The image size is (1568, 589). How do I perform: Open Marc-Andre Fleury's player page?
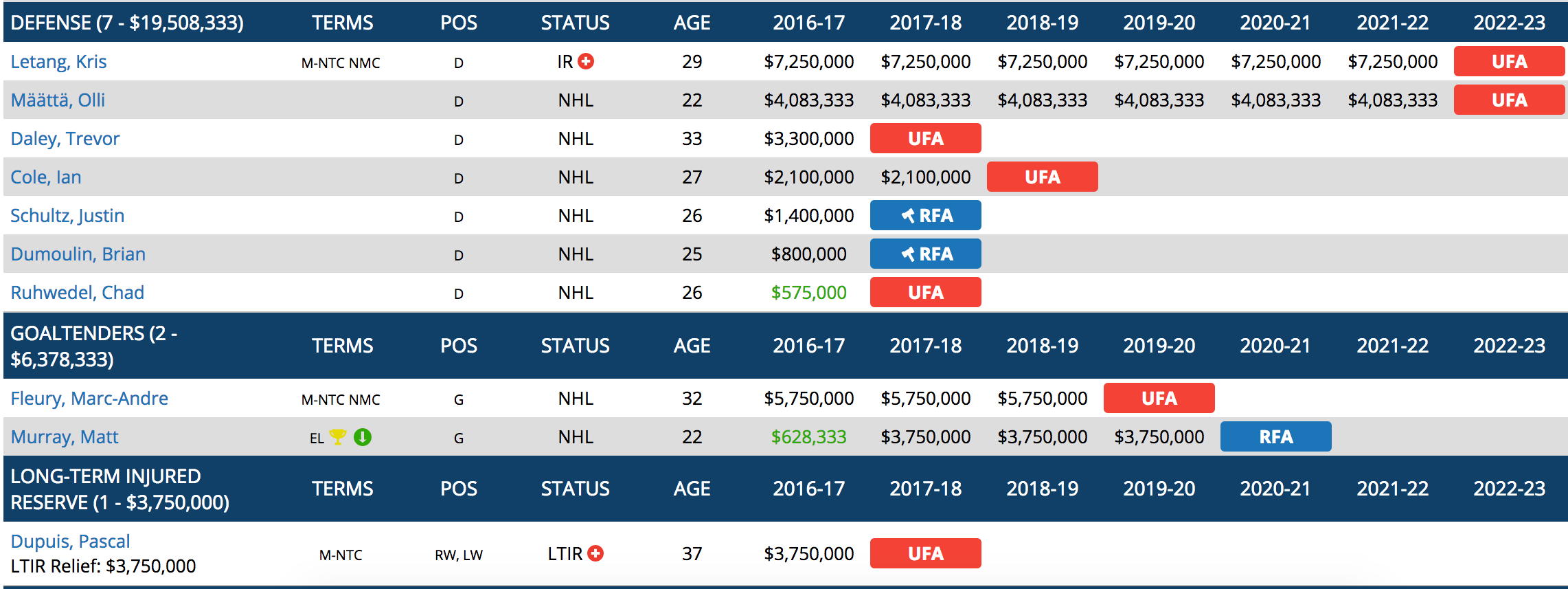tap(89, 399)
